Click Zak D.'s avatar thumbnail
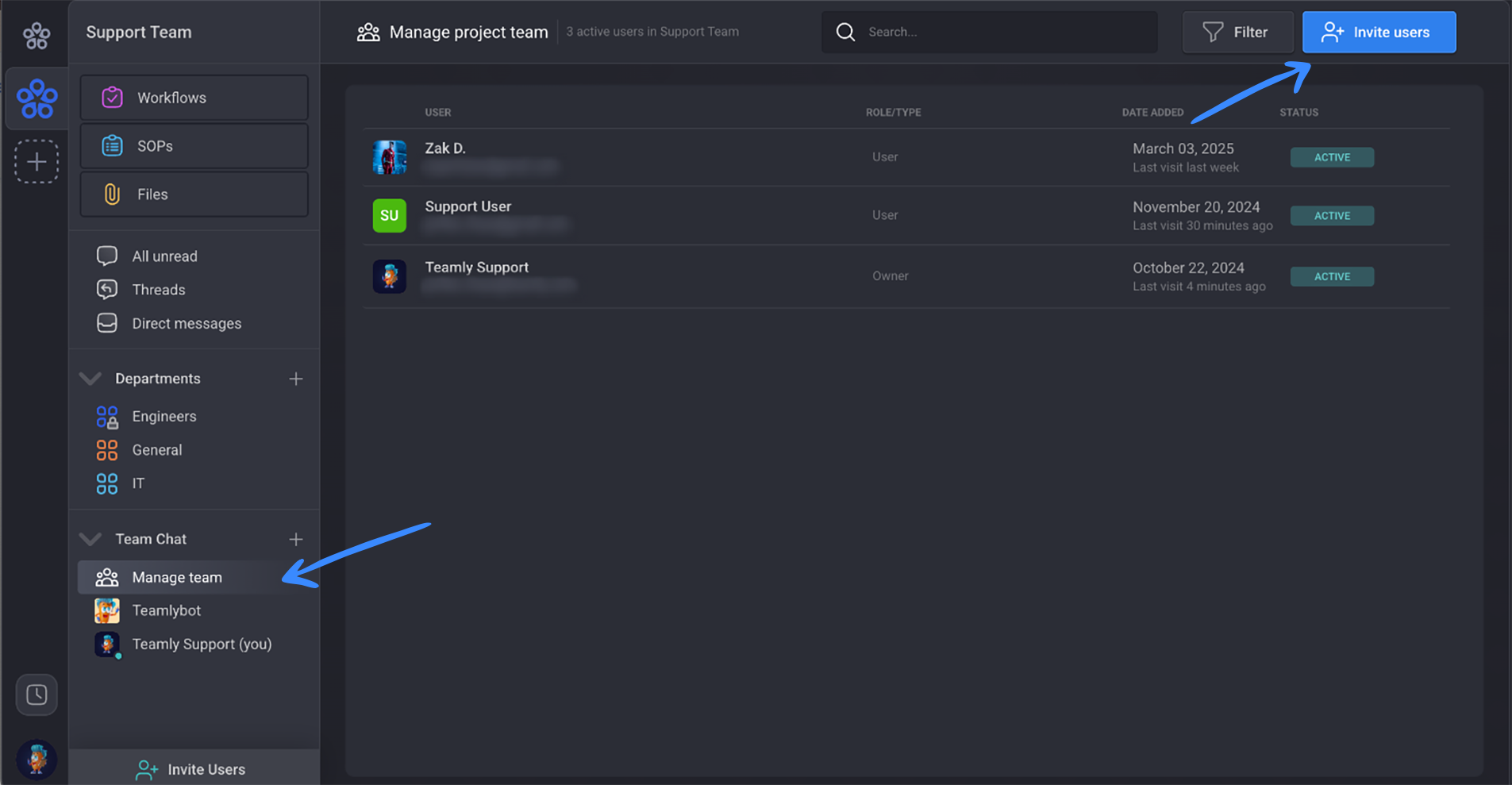The image size is (1512, 785). tap(390, 157)
